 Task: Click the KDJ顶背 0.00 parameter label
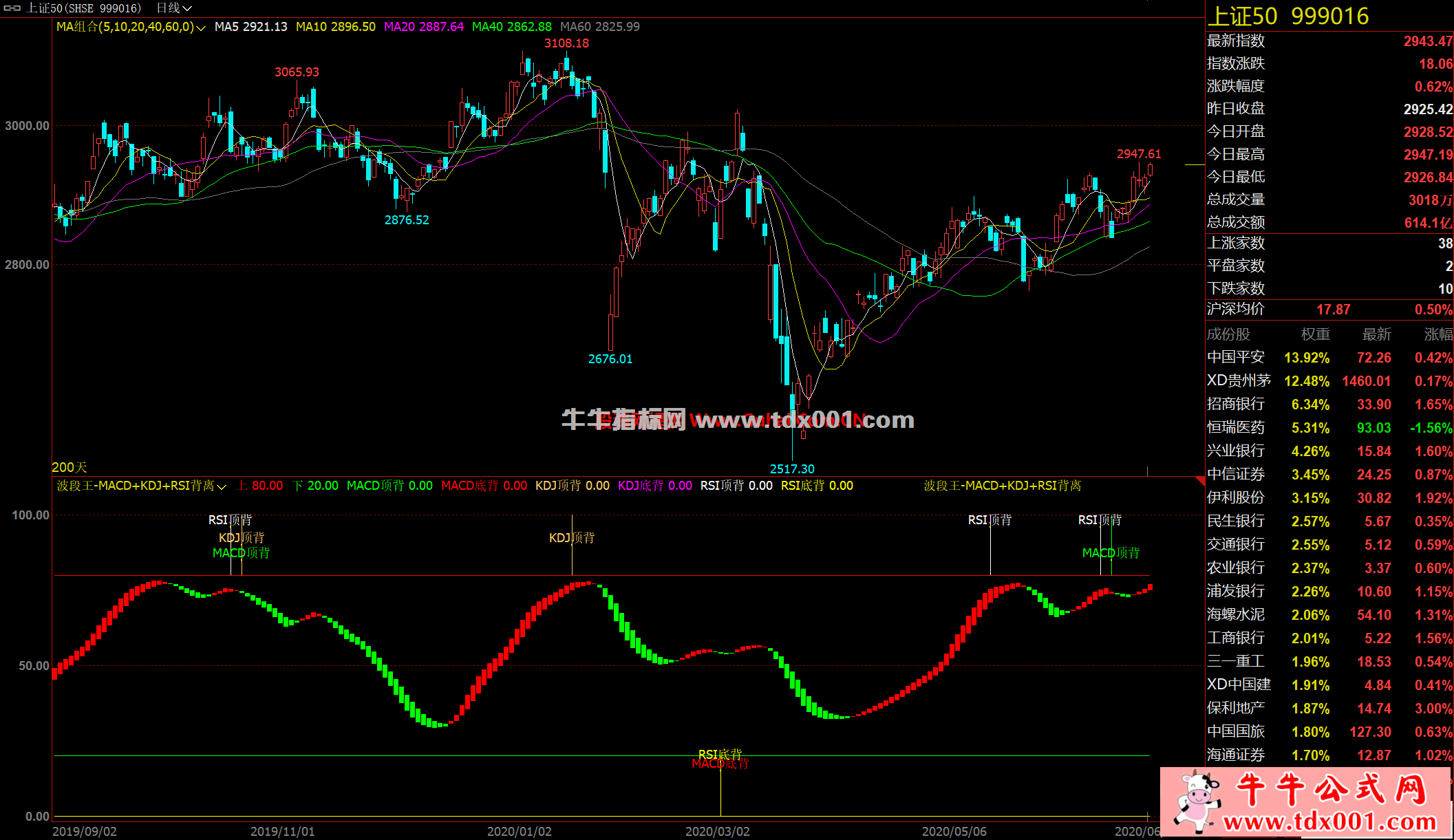573,486
